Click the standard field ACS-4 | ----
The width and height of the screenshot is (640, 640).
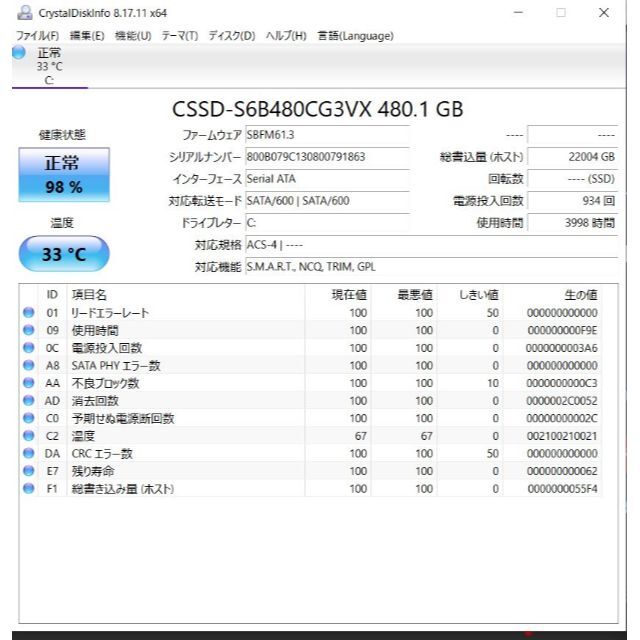point(431,245)
